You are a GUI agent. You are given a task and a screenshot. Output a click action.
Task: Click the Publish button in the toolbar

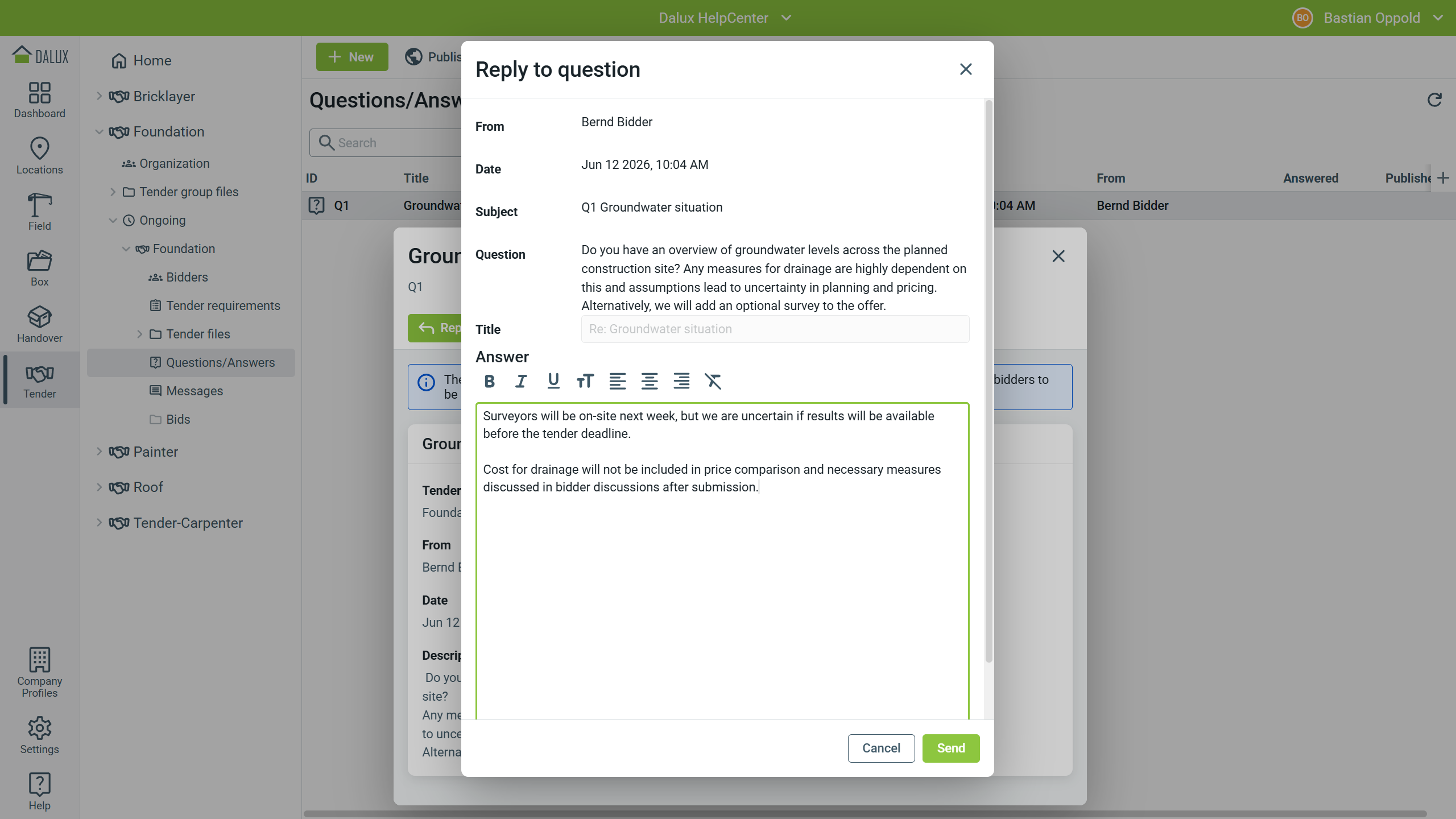tap(433, 57)
